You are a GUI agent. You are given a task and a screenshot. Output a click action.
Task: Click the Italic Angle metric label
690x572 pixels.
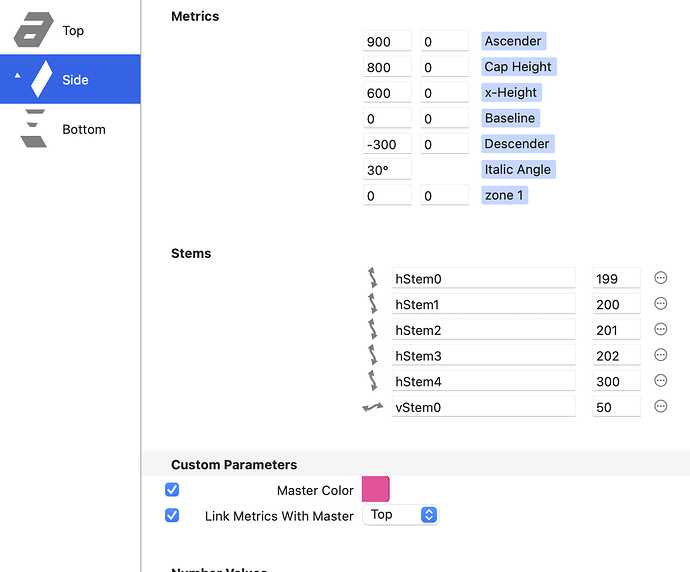(518, 169)
